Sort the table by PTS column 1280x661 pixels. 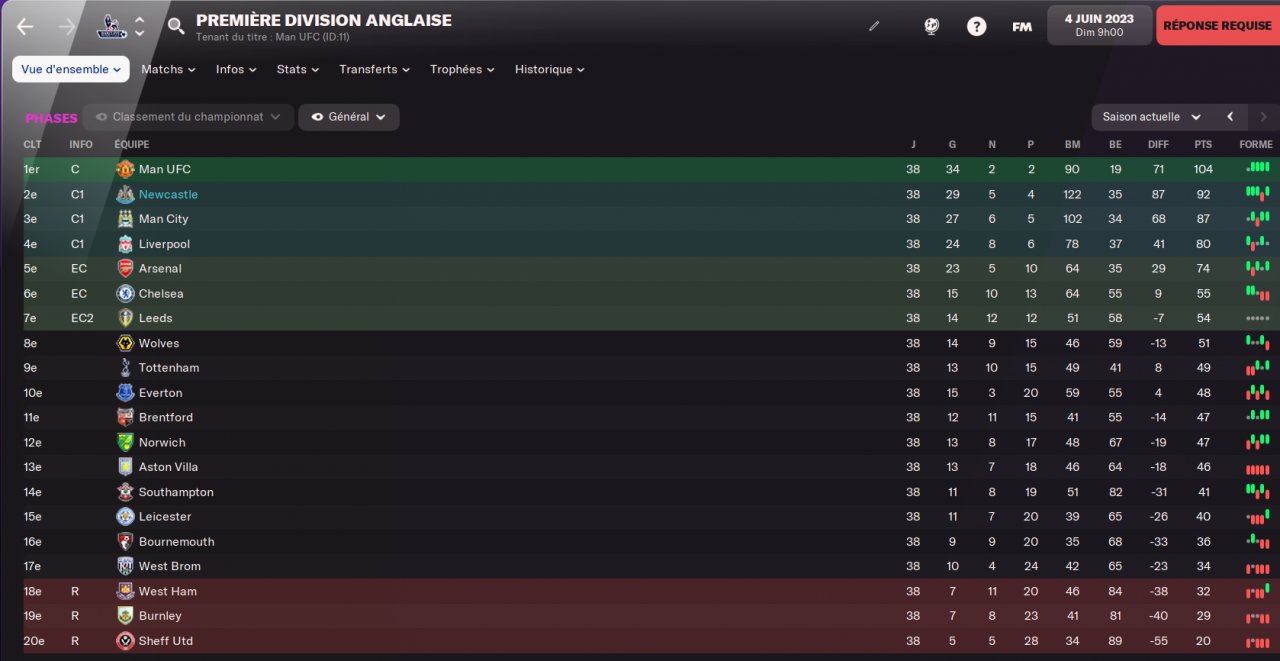(x=1203, y=144)
